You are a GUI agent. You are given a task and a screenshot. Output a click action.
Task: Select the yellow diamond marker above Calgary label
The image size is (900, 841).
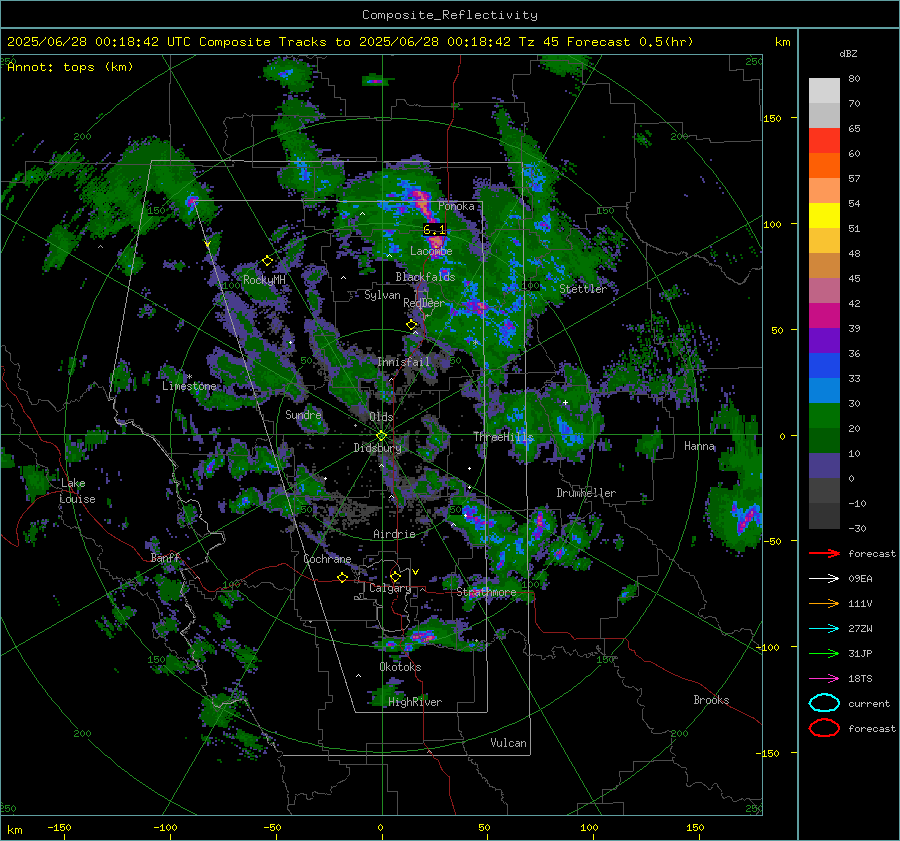tap(395, 576)
